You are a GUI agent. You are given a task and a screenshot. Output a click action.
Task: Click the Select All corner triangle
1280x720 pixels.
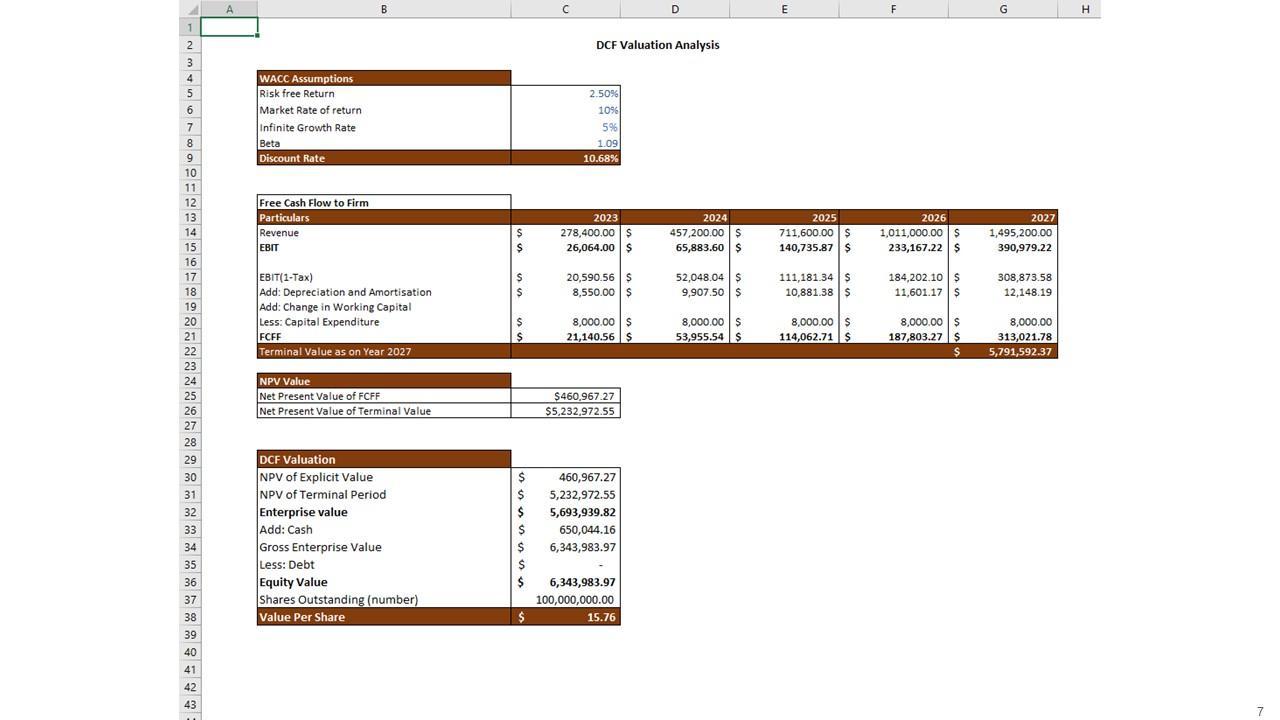(190, 9)
